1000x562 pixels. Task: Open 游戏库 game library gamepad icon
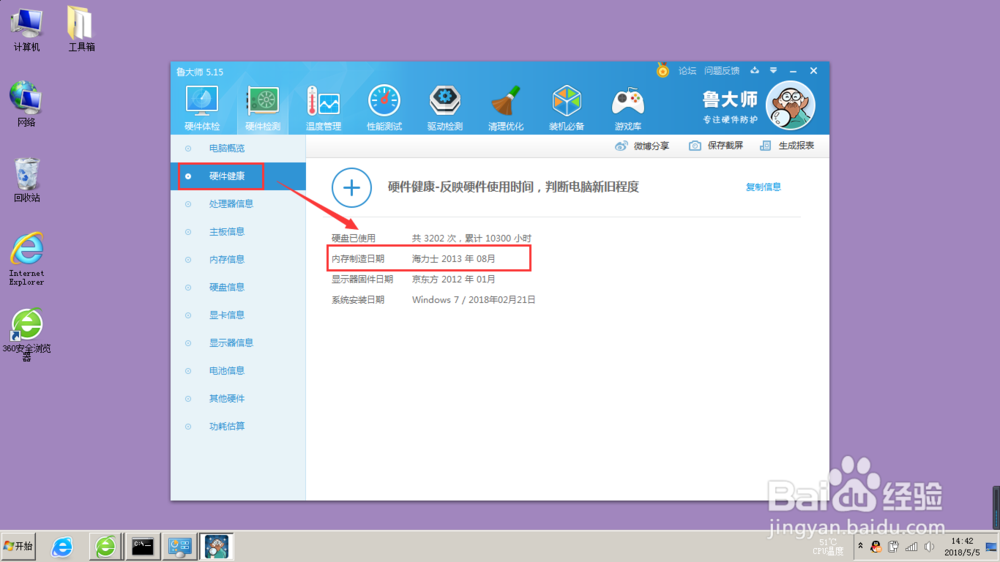tap(628, 108)
